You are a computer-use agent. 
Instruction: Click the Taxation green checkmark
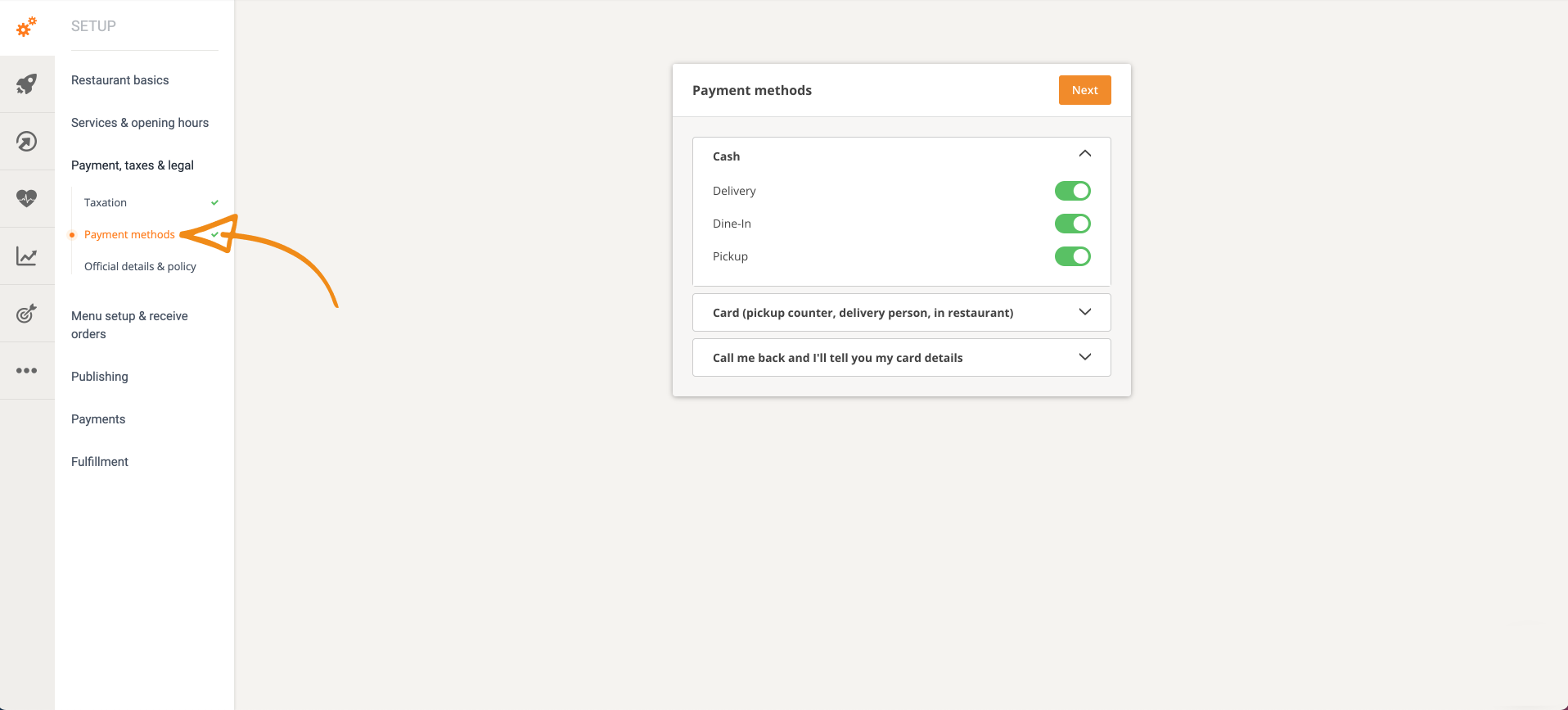tap(214, 202)
